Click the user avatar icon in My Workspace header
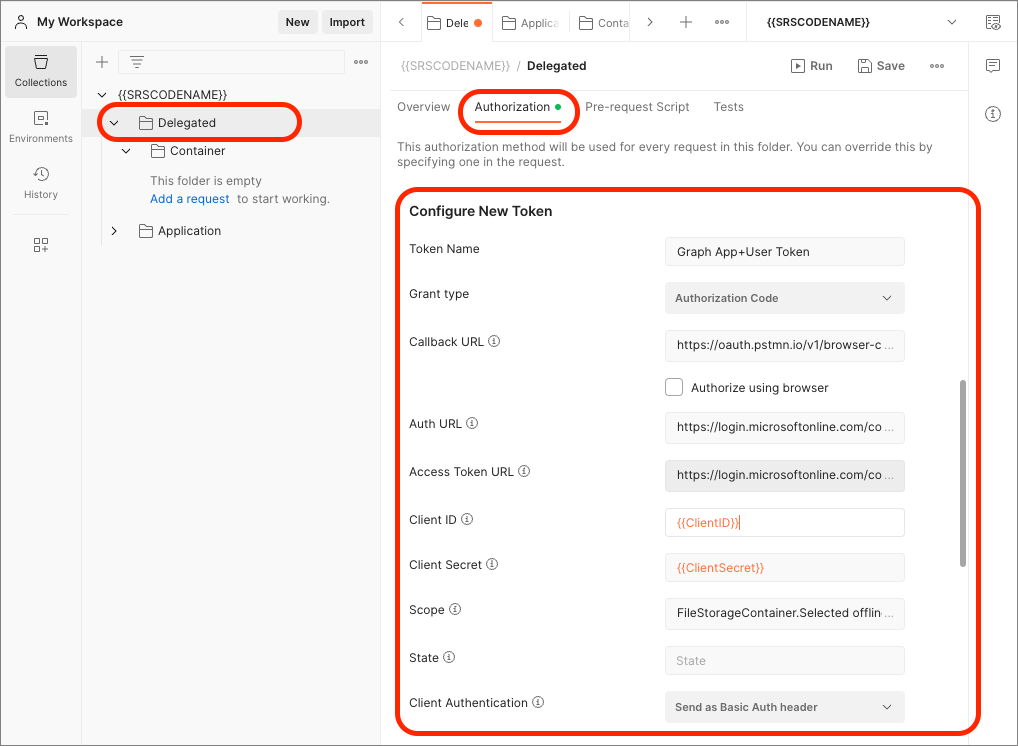The width and height of the screenshot is (1018, 746). click(x=22, y=21)
